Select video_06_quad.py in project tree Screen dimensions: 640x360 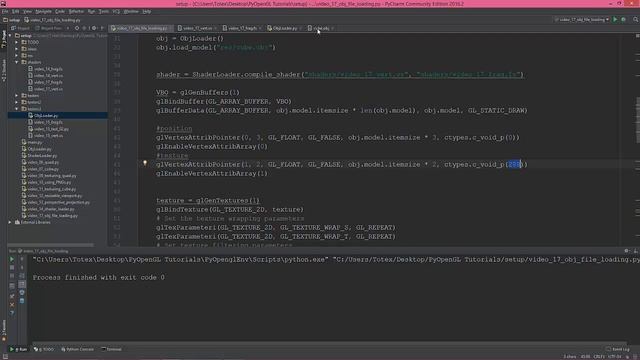(x=40, y=162)
